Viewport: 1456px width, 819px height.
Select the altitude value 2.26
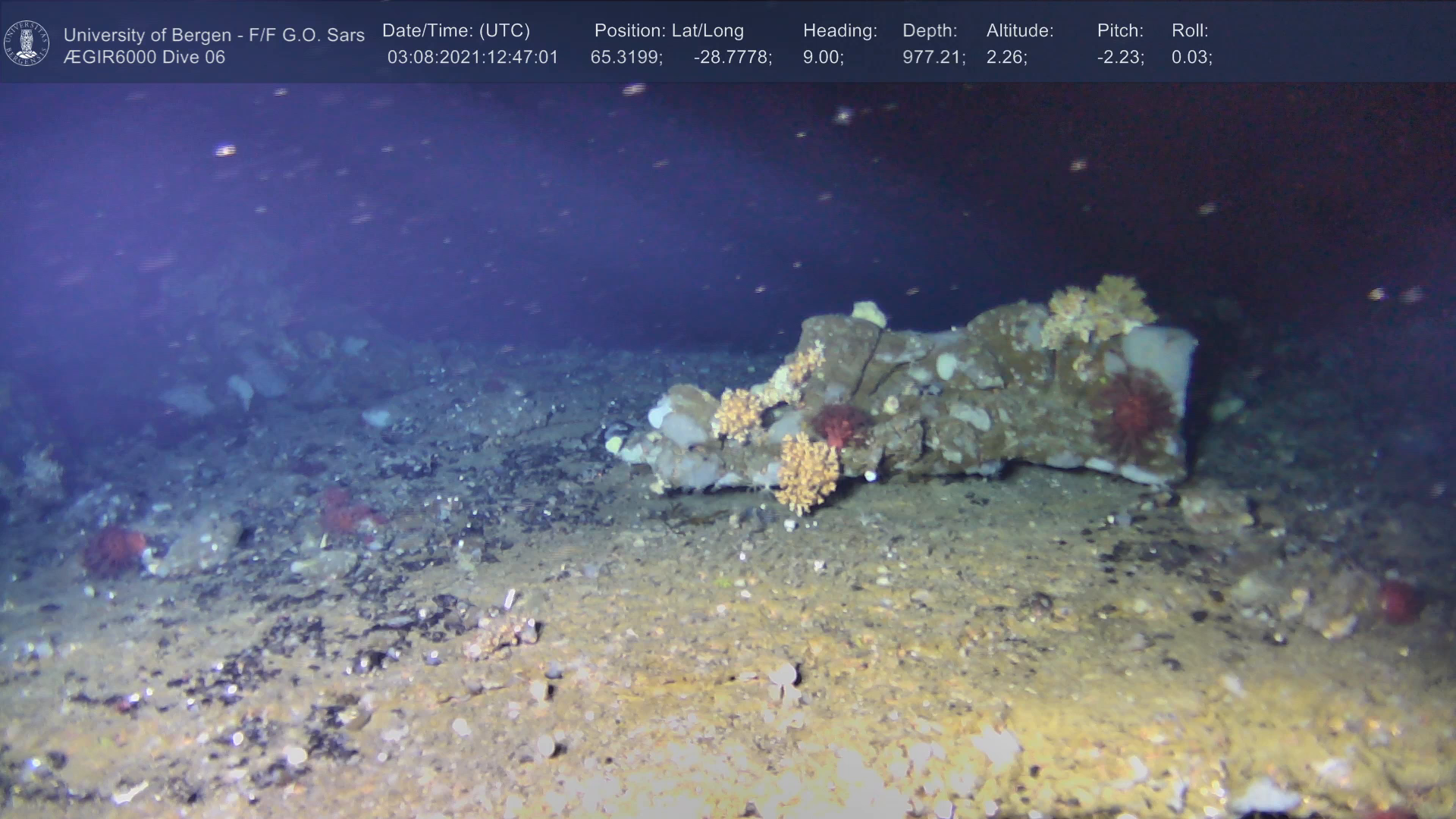point(1006,58)
